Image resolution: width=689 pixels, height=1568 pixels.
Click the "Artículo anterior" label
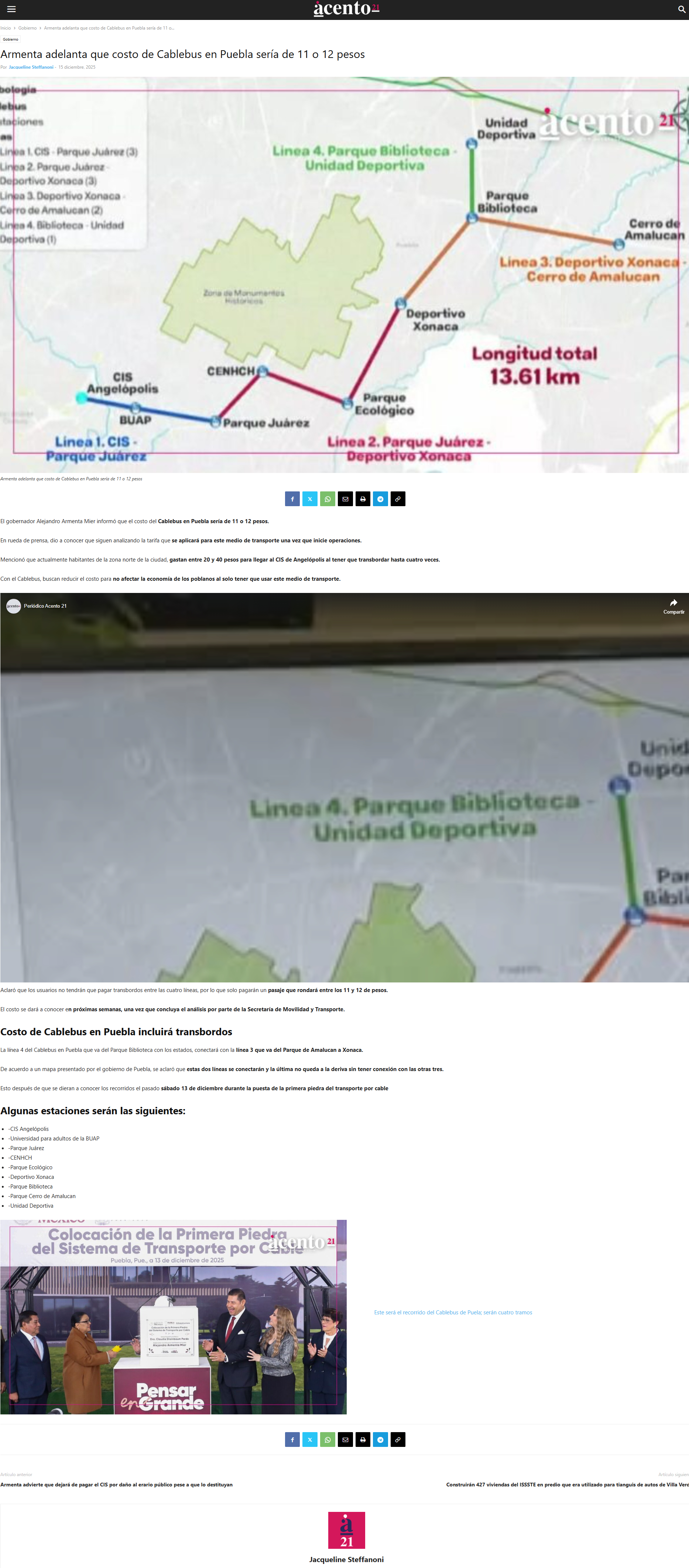point(17,1475)
